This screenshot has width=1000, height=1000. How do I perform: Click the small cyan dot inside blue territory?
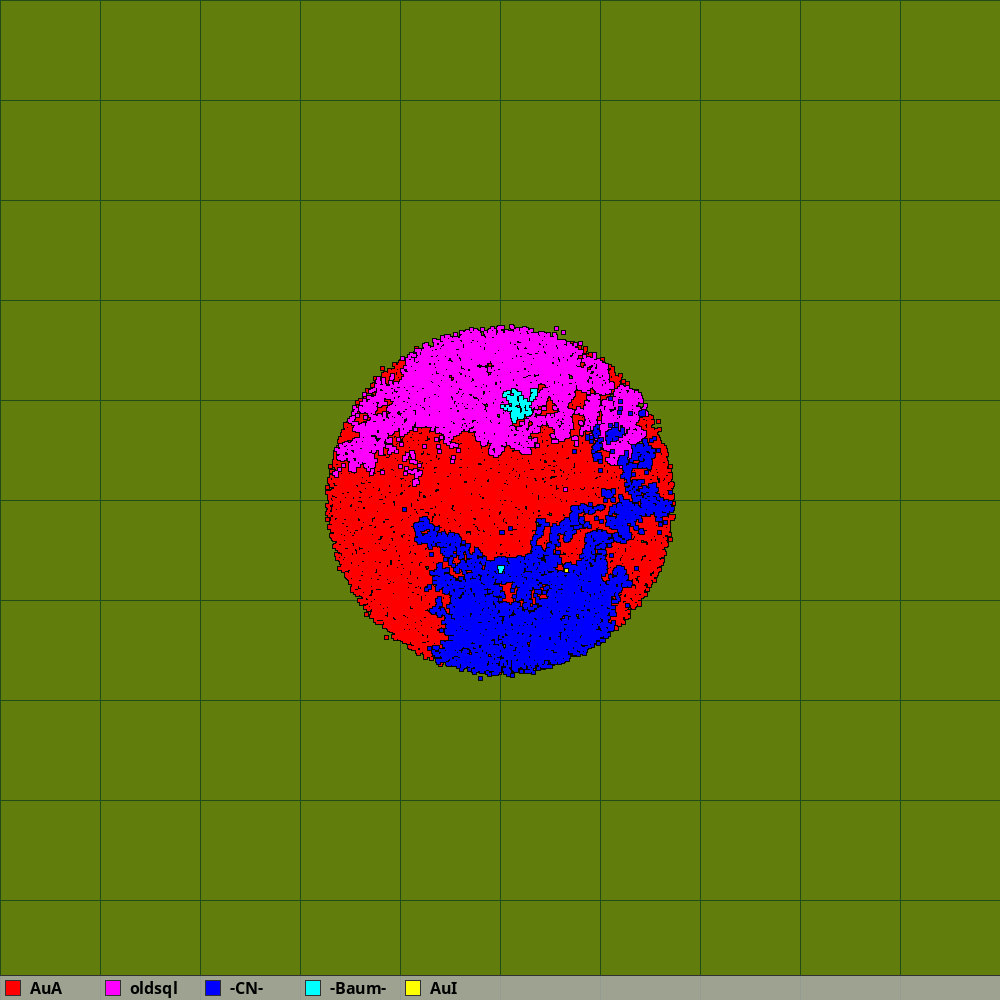[501, 569]
